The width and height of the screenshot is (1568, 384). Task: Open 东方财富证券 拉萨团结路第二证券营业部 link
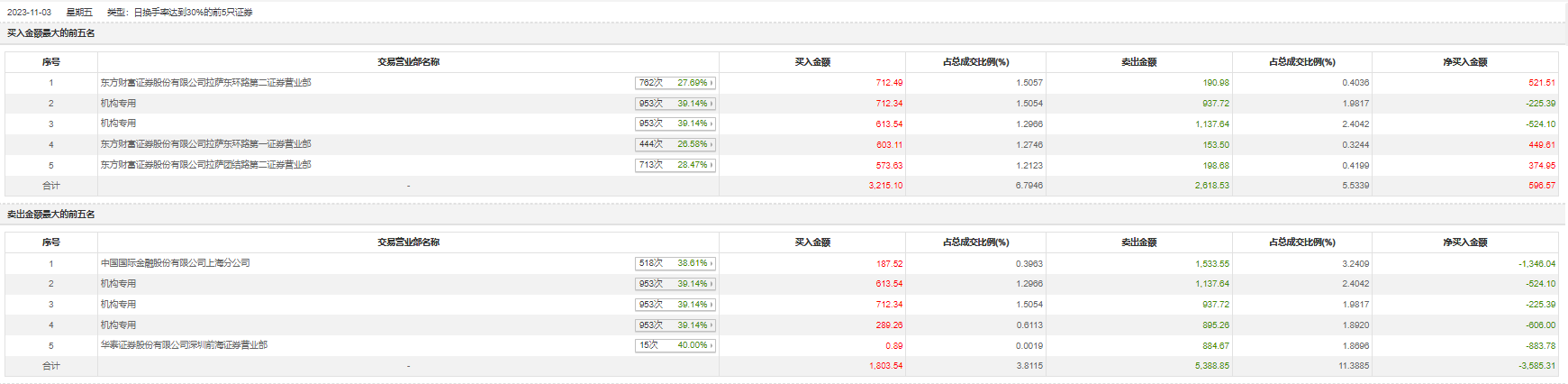click(x=205, y=165)
